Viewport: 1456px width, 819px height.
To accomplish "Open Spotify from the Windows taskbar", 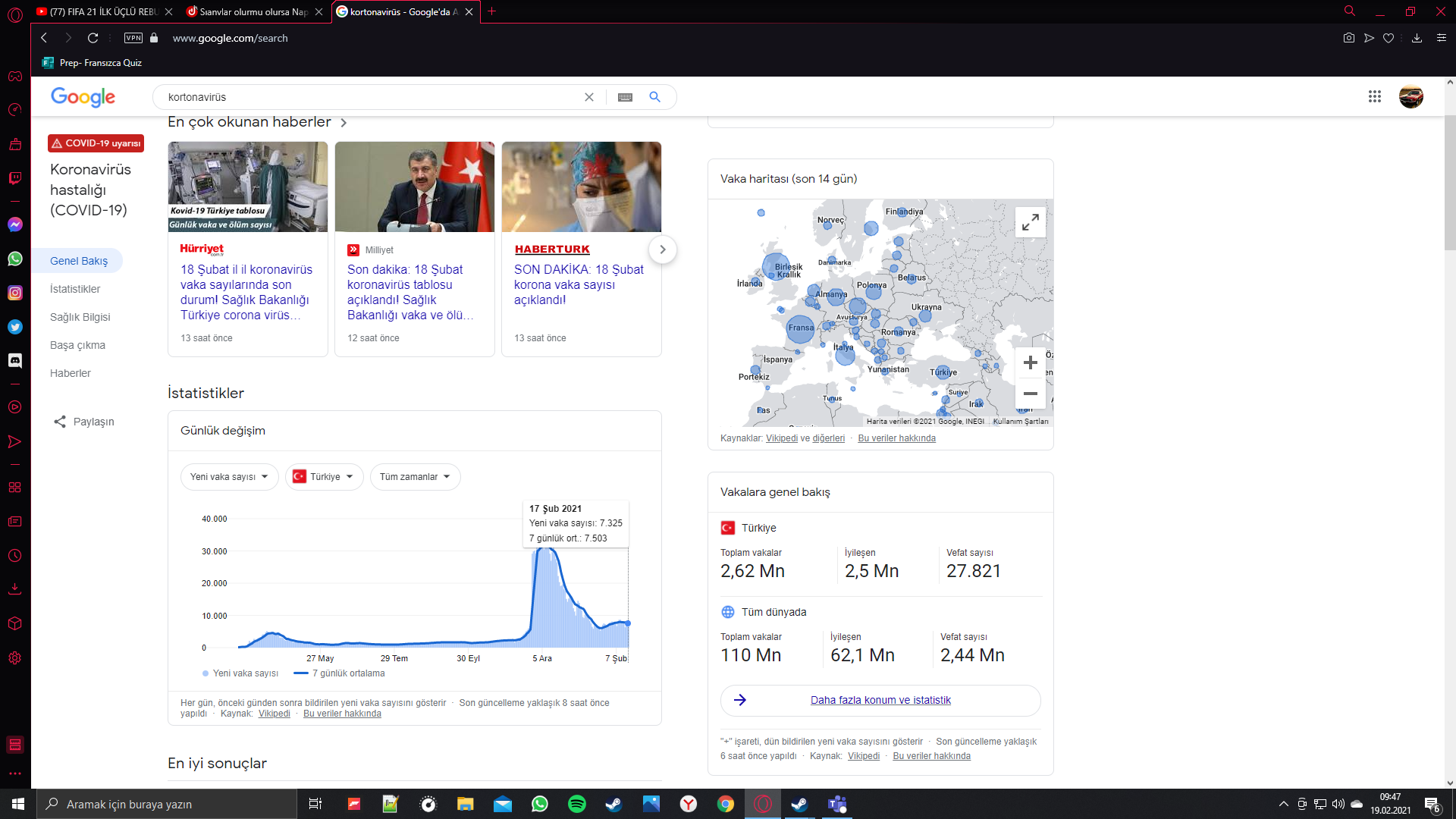I will 577,804.
